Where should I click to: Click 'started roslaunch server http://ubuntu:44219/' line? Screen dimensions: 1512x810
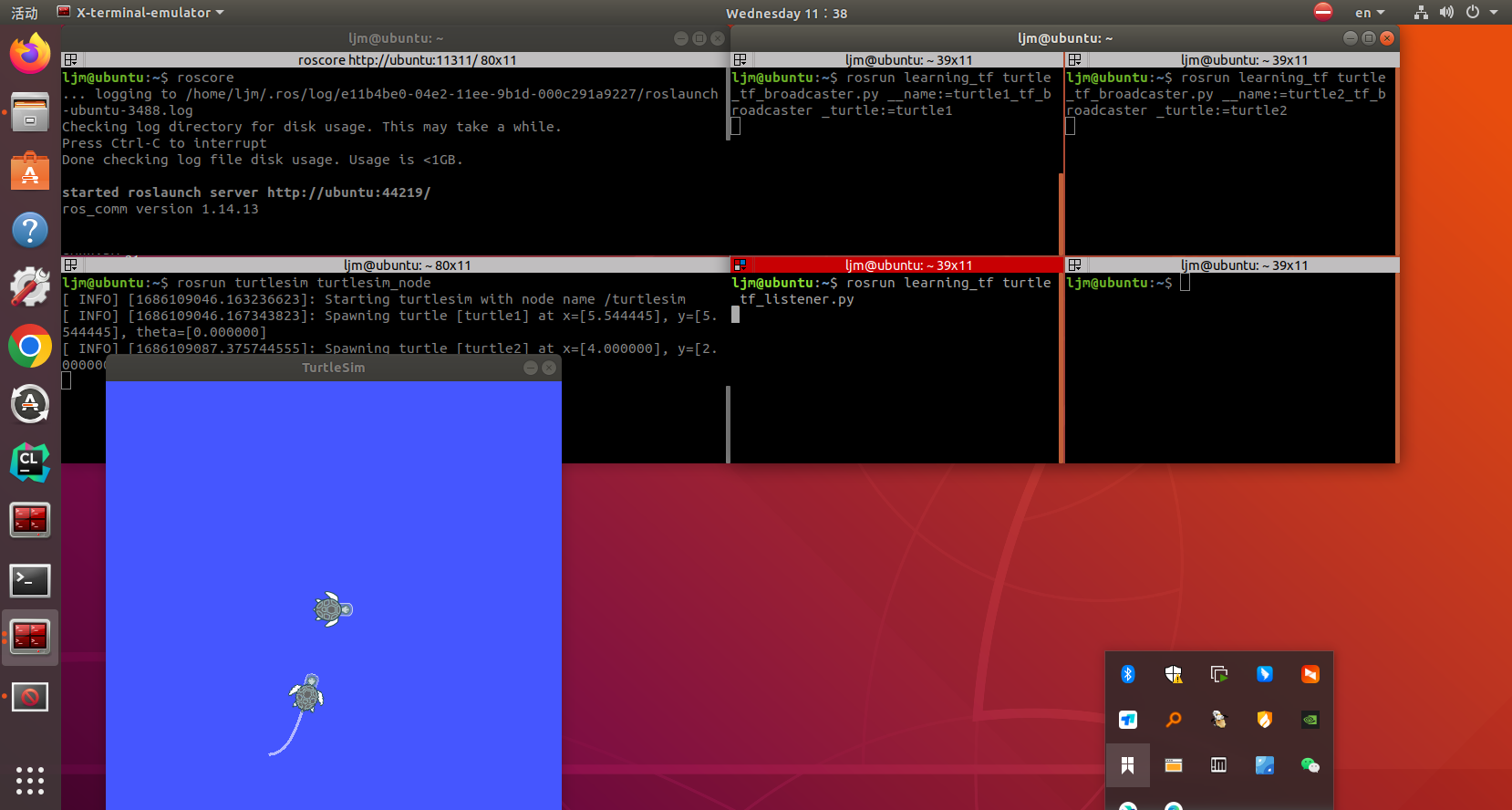pyautogui.click(x=246, y=192)
